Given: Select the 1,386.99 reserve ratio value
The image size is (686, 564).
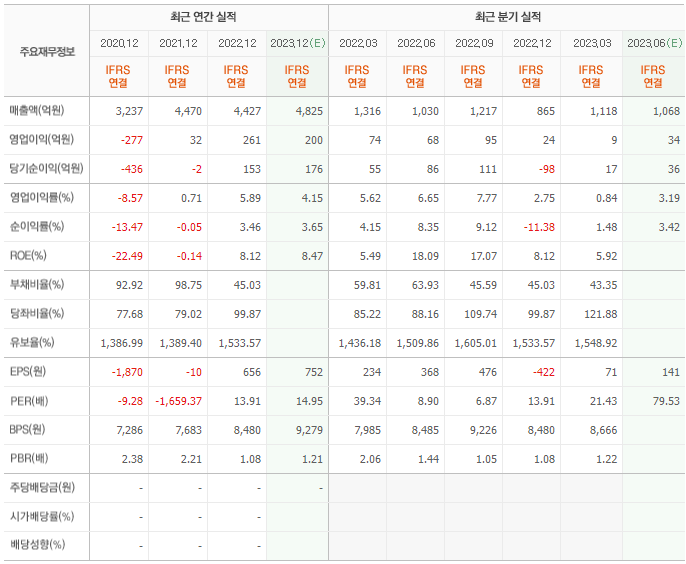Looking at the screenshot, I should click(x=122, y=343).
